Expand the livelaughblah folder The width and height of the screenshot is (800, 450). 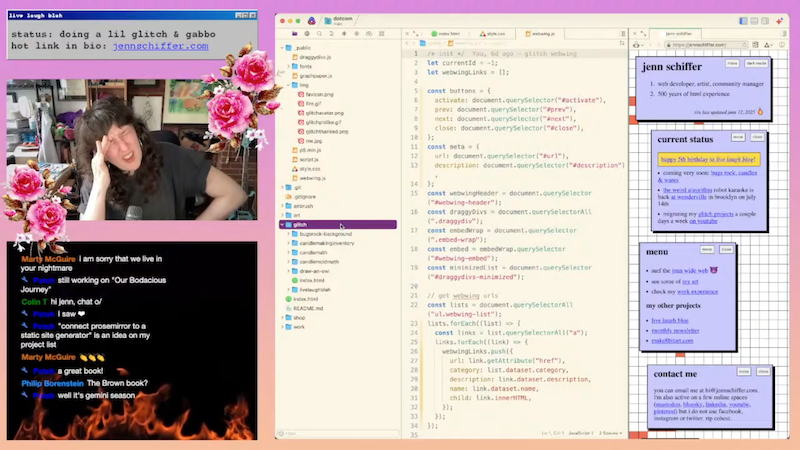pyautogui.click(x=288, y=289)
